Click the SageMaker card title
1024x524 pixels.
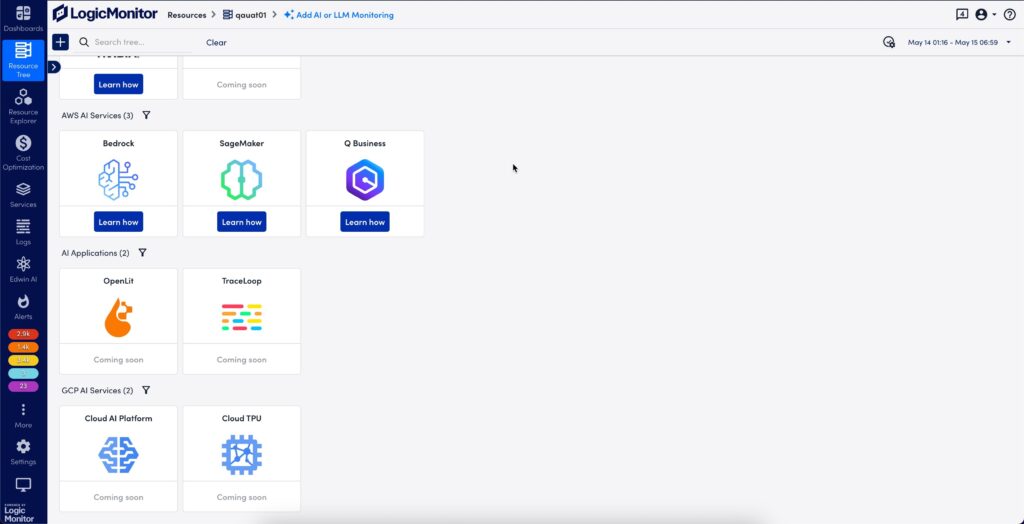click(x=242, y=143)
